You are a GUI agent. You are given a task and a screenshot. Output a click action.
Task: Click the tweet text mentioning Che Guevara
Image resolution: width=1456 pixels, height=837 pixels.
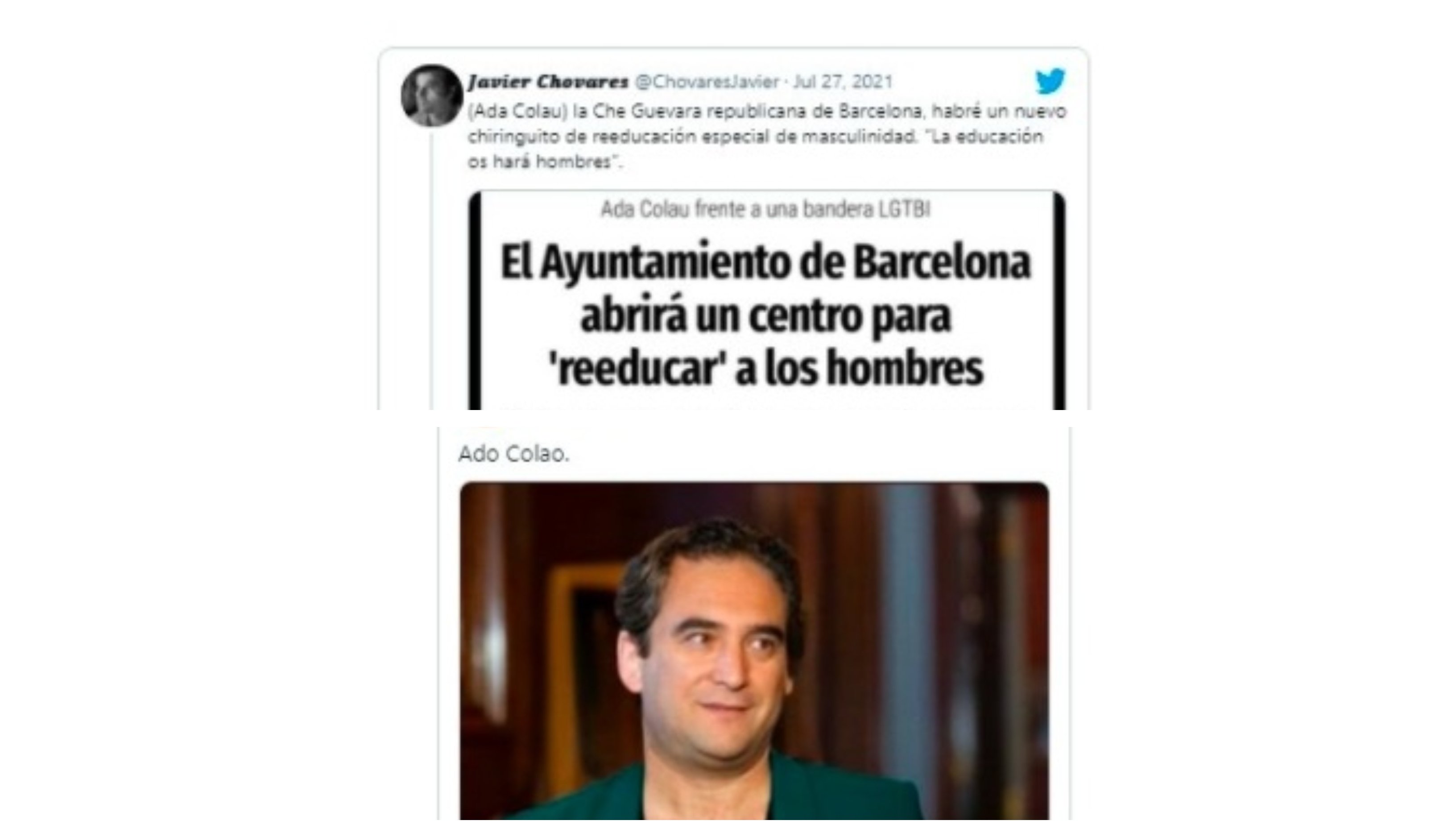767,136
